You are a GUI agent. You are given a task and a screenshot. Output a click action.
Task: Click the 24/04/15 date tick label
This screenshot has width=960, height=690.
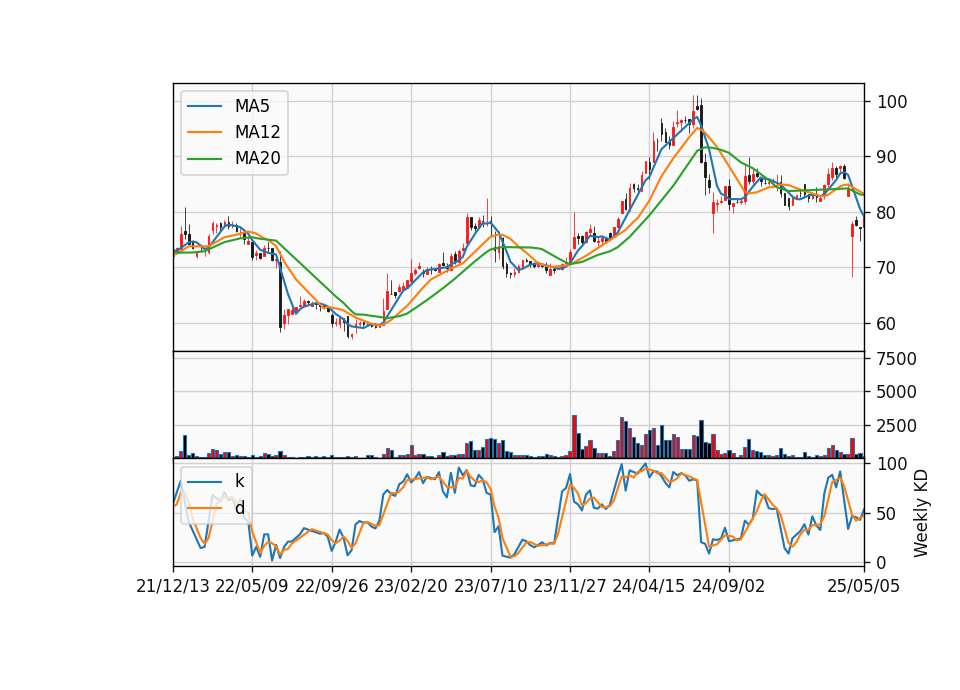[649, 587]
